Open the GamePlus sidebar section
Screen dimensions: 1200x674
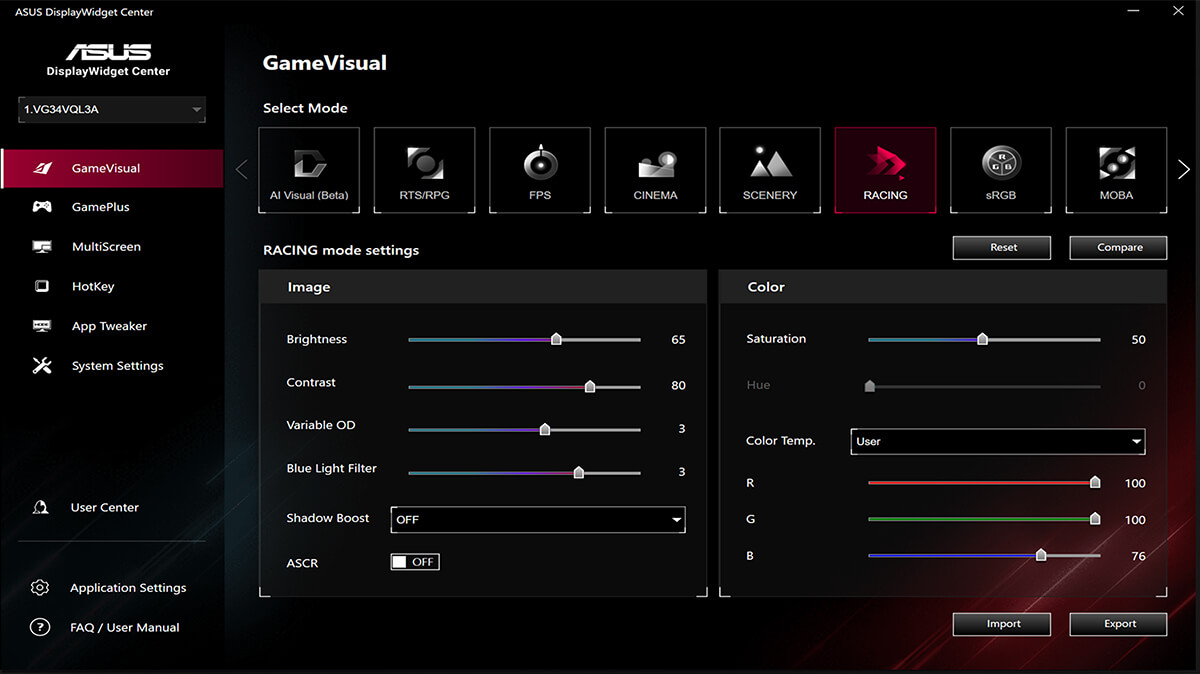click(x=95, y=207)
